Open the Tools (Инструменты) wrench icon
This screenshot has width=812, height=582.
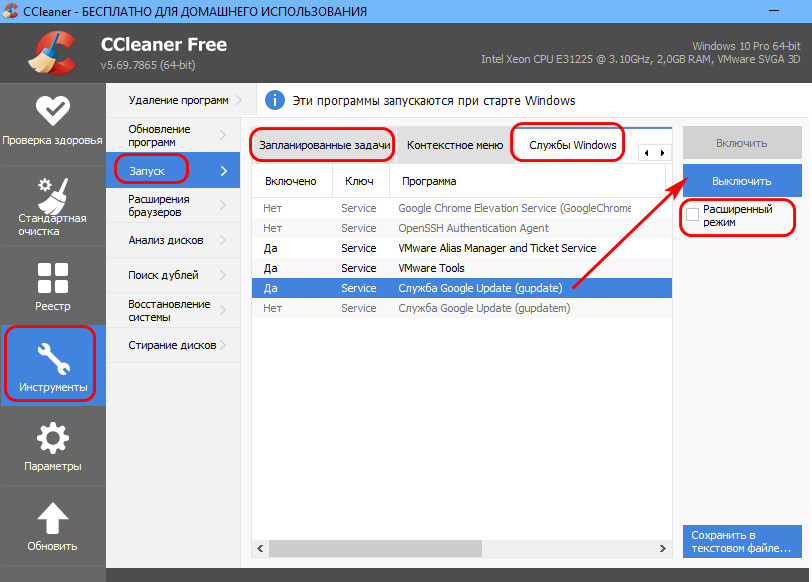(53, 358)
